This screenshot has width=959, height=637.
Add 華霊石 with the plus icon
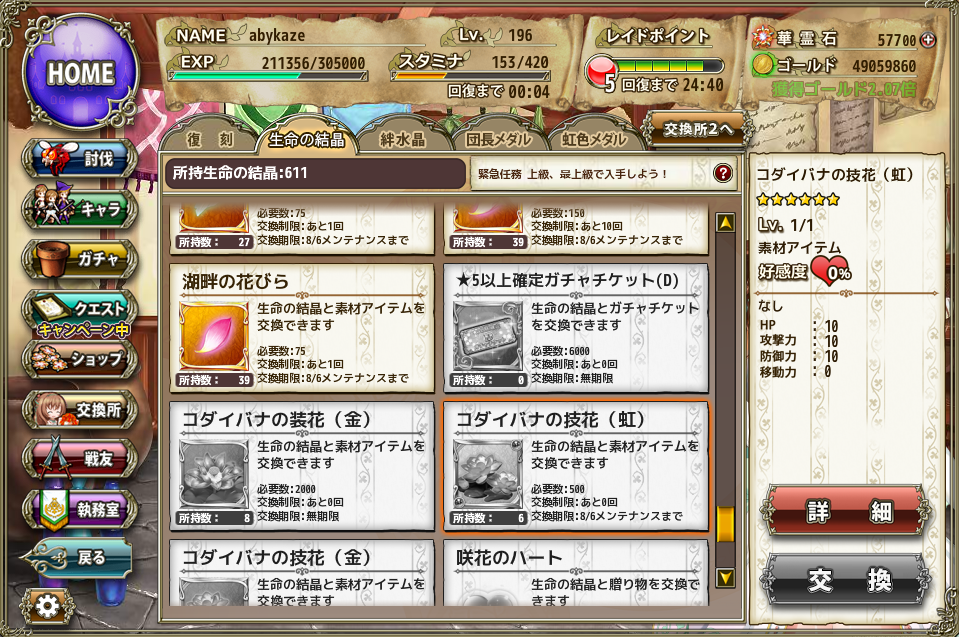[928, 40]
